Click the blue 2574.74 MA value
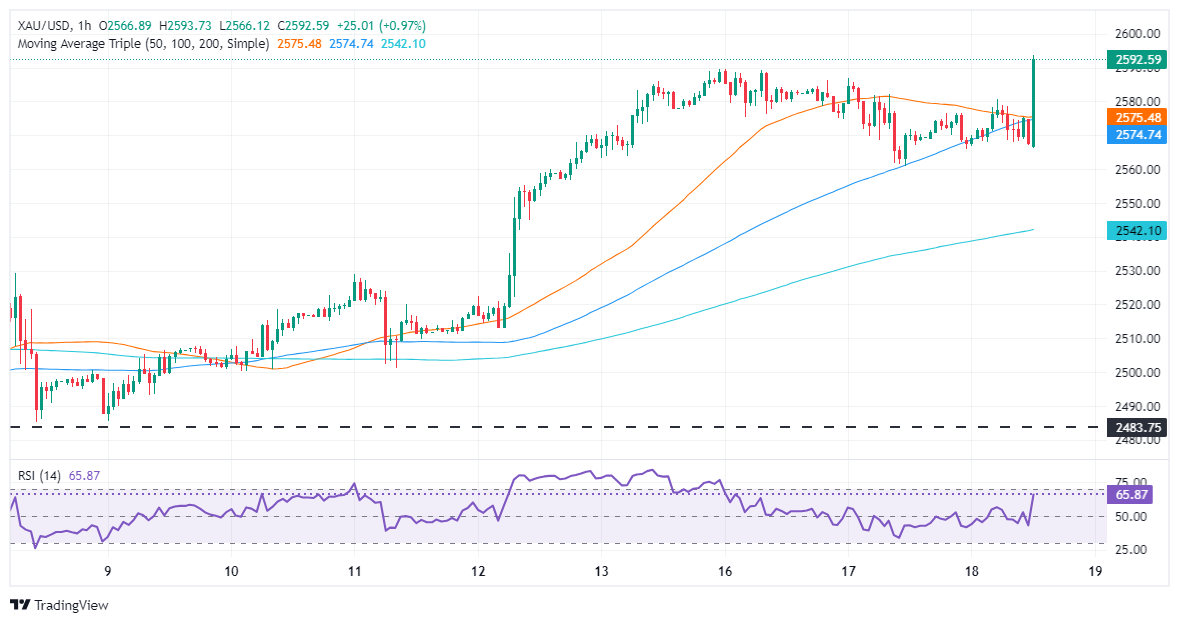This screenshot has width=1179, height=623. point(351,44)
